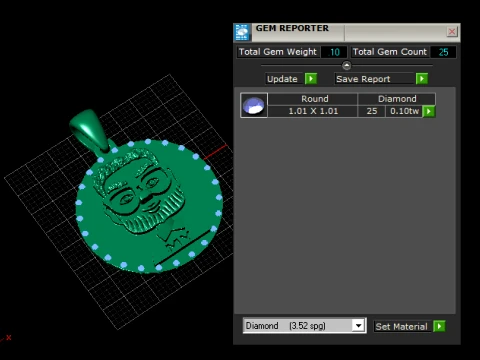The width and height of the screenshot is (480, 360).
Task: Click the Total Gem Weight label
Action: point(278,52)
